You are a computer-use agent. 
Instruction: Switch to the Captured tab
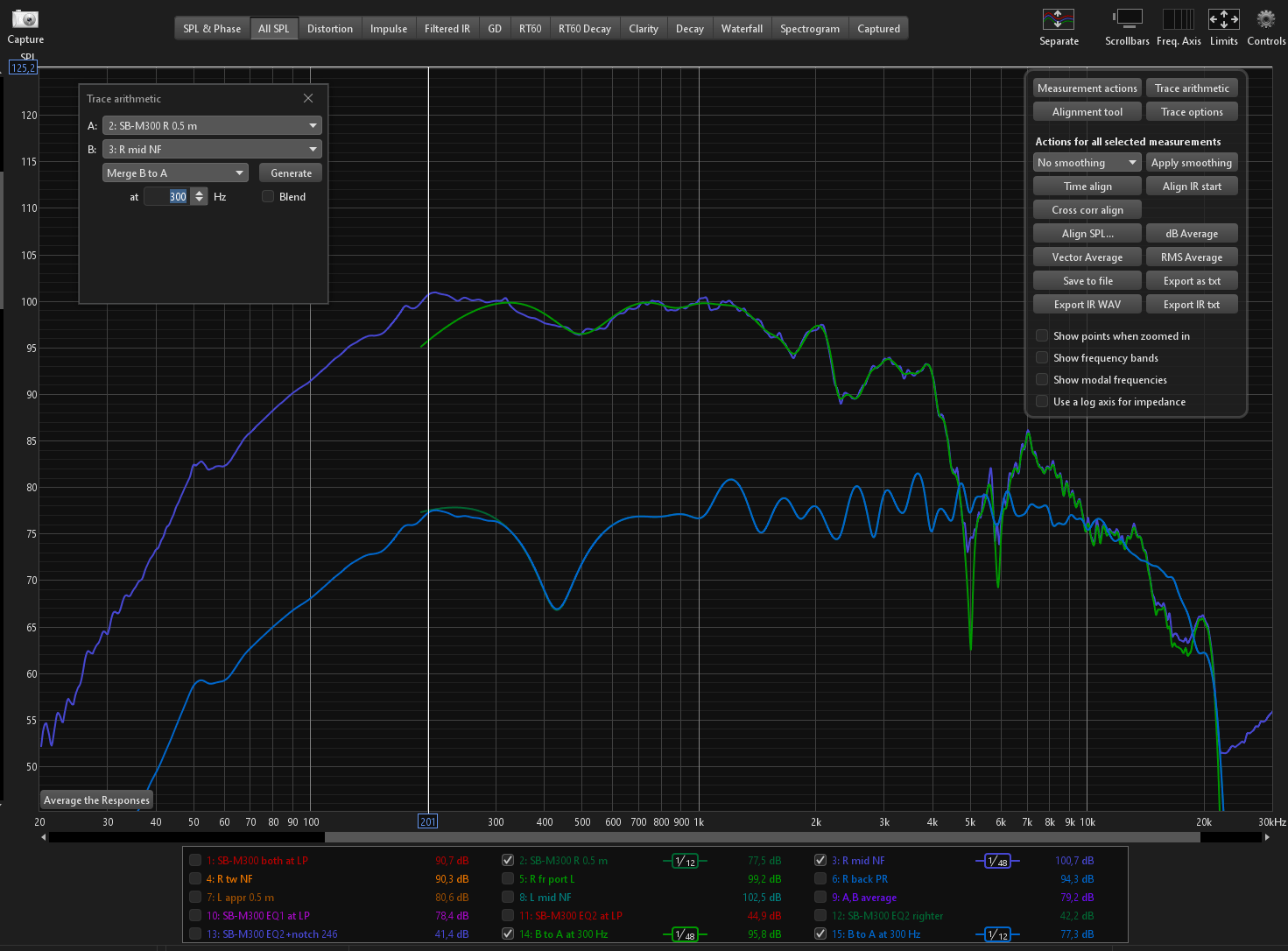tap(878, 28)
